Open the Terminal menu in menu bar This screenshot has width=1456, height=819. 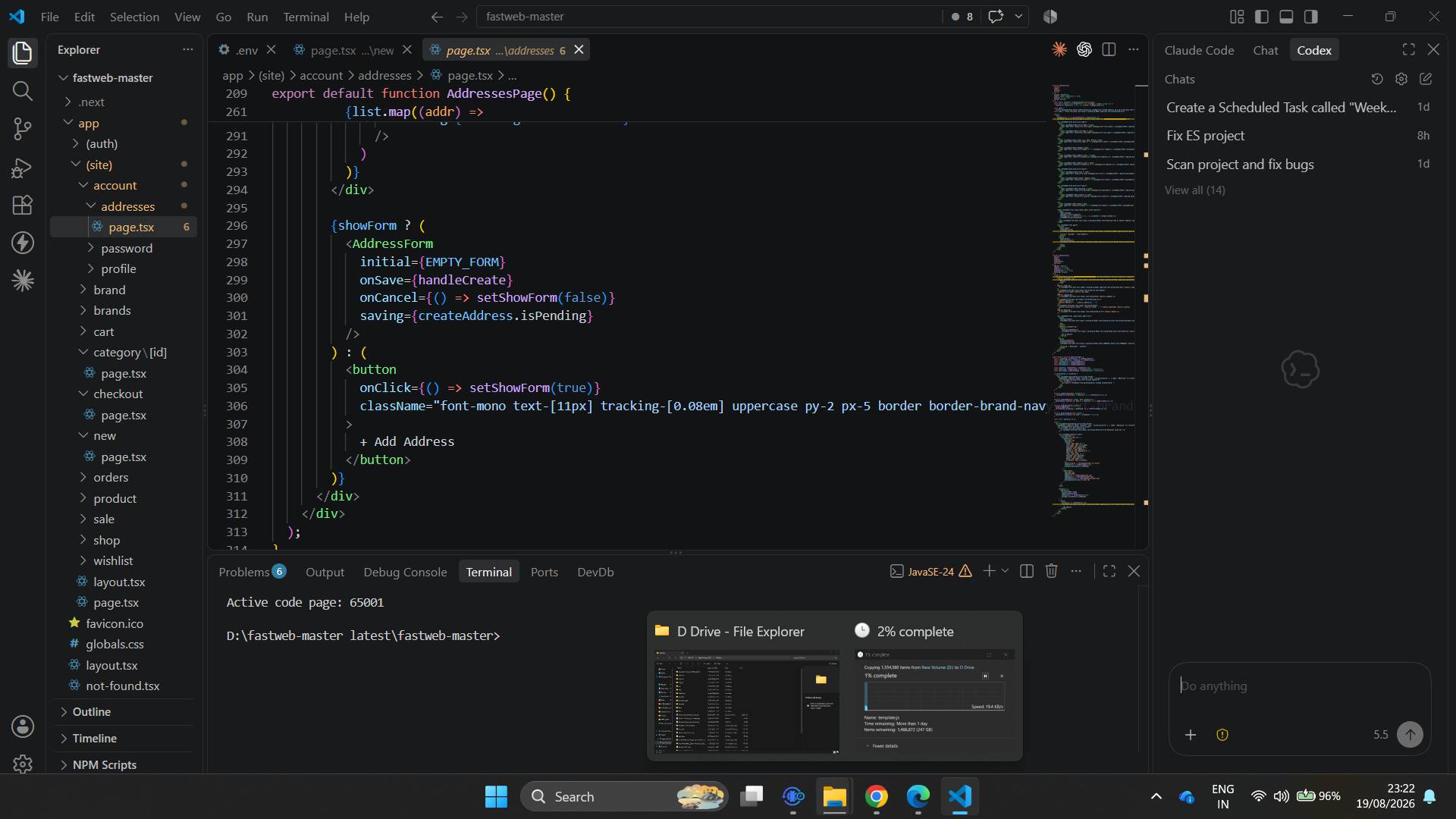306,17
